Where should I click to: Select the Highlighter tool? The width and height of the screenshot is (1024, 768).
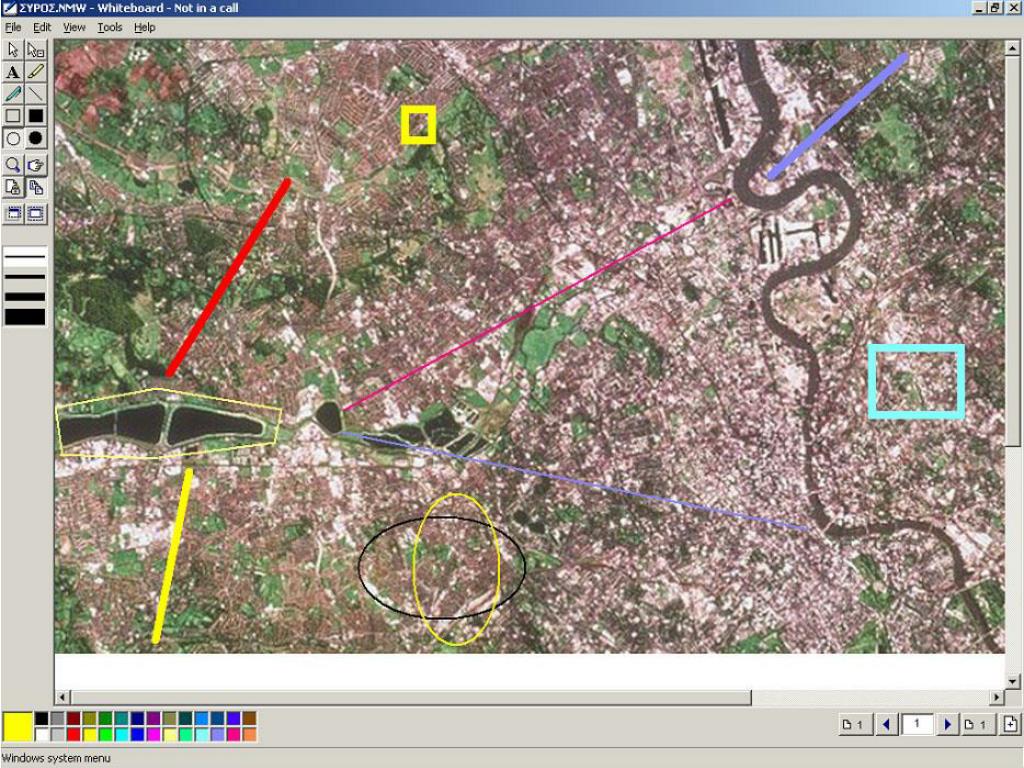[x=35, y=72]
